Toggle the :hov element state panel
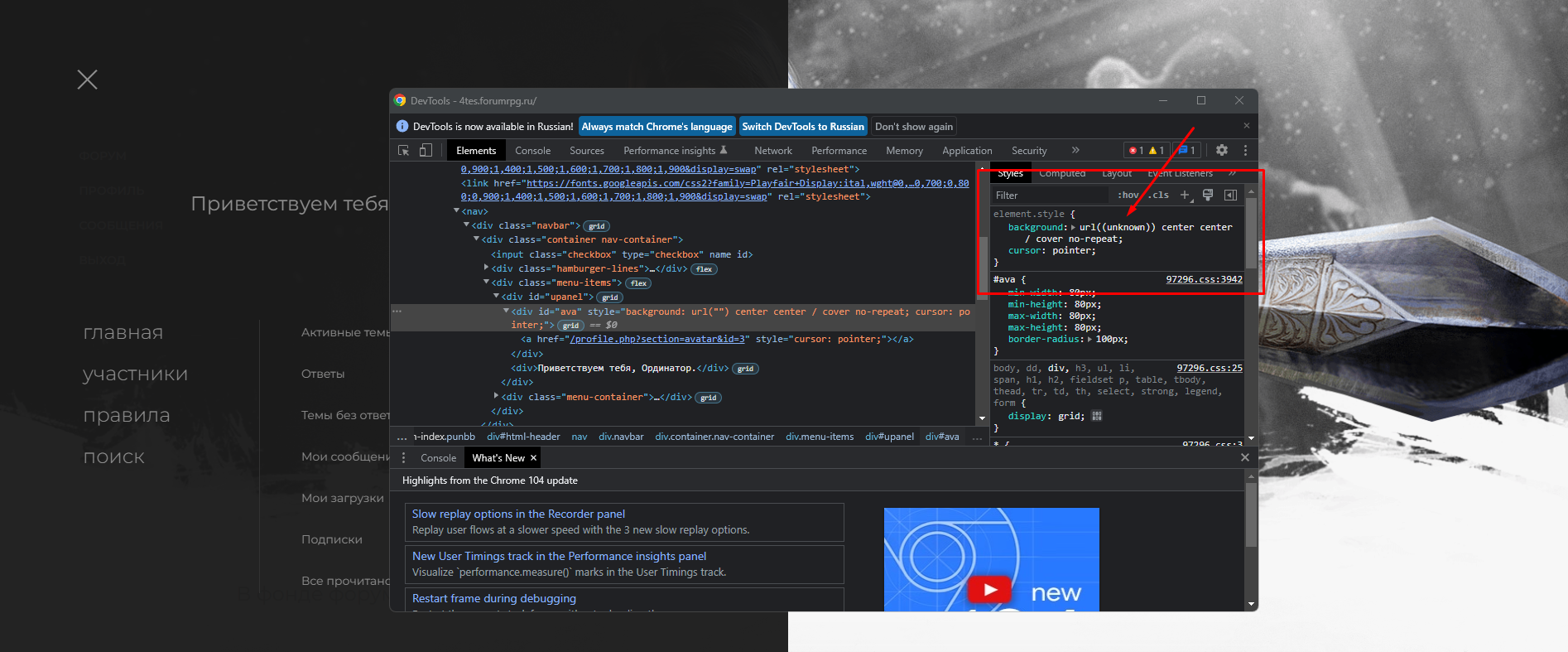Viewport: 1568px width, 652px height. (1128, 195)
